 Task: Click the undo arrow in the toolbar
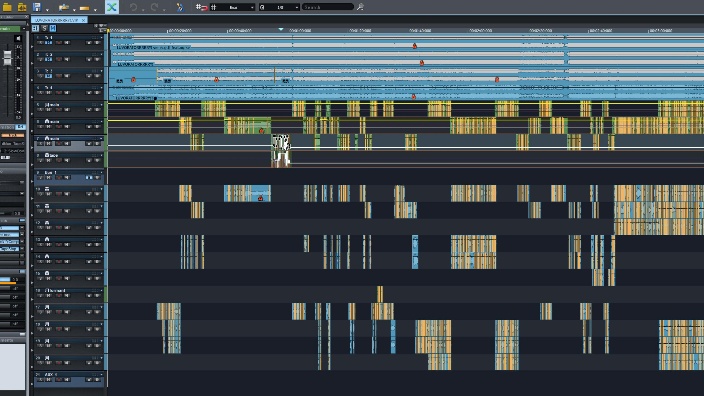[x=133, y=7]
